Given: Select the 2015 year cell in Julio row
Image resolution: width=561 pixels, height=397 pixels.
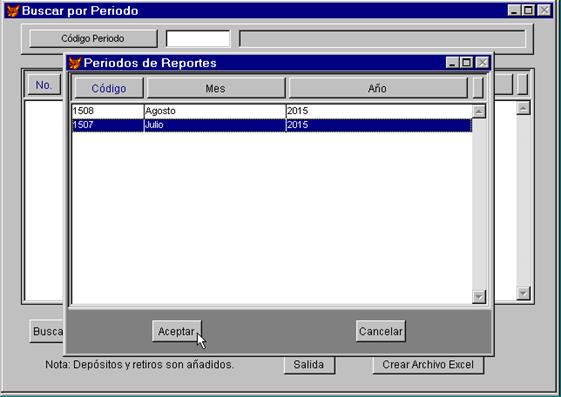Looking at the screenshot, I should 379,125.
